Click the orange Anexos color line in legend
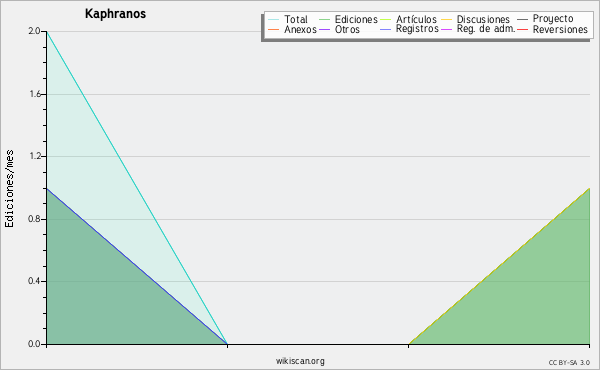The width and height of the screenshot is (600, 370). 274,29
